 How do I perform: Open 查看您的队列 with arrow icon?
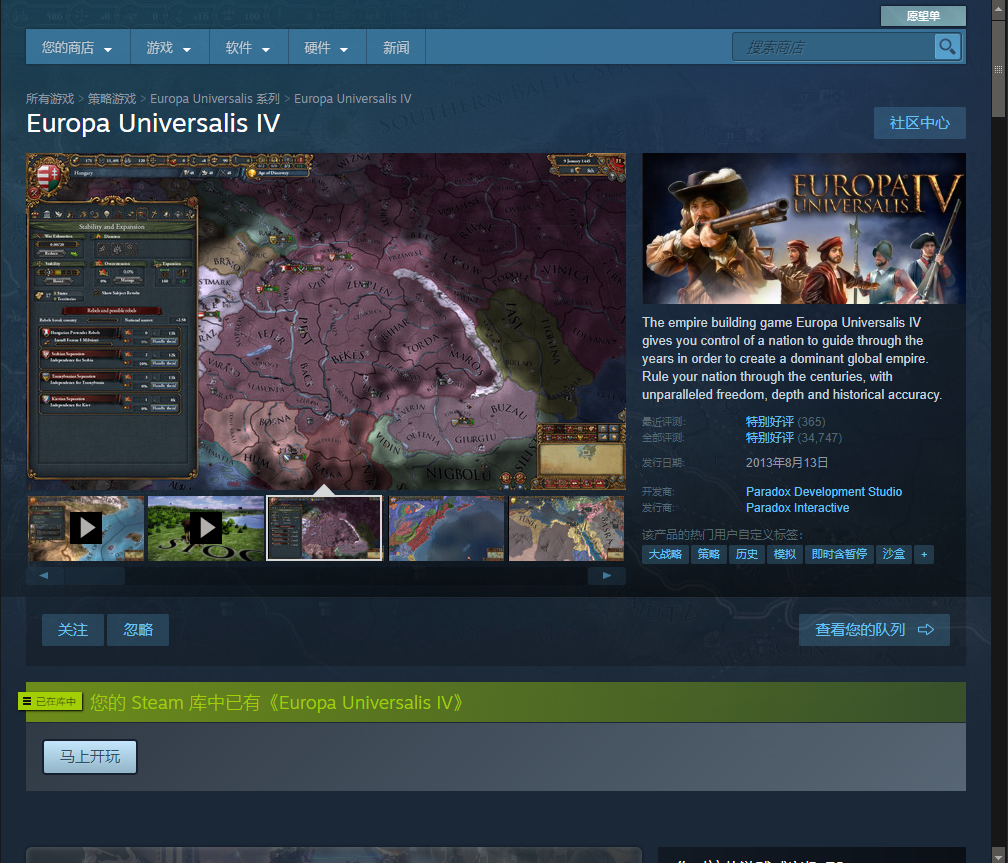point(874,630)
